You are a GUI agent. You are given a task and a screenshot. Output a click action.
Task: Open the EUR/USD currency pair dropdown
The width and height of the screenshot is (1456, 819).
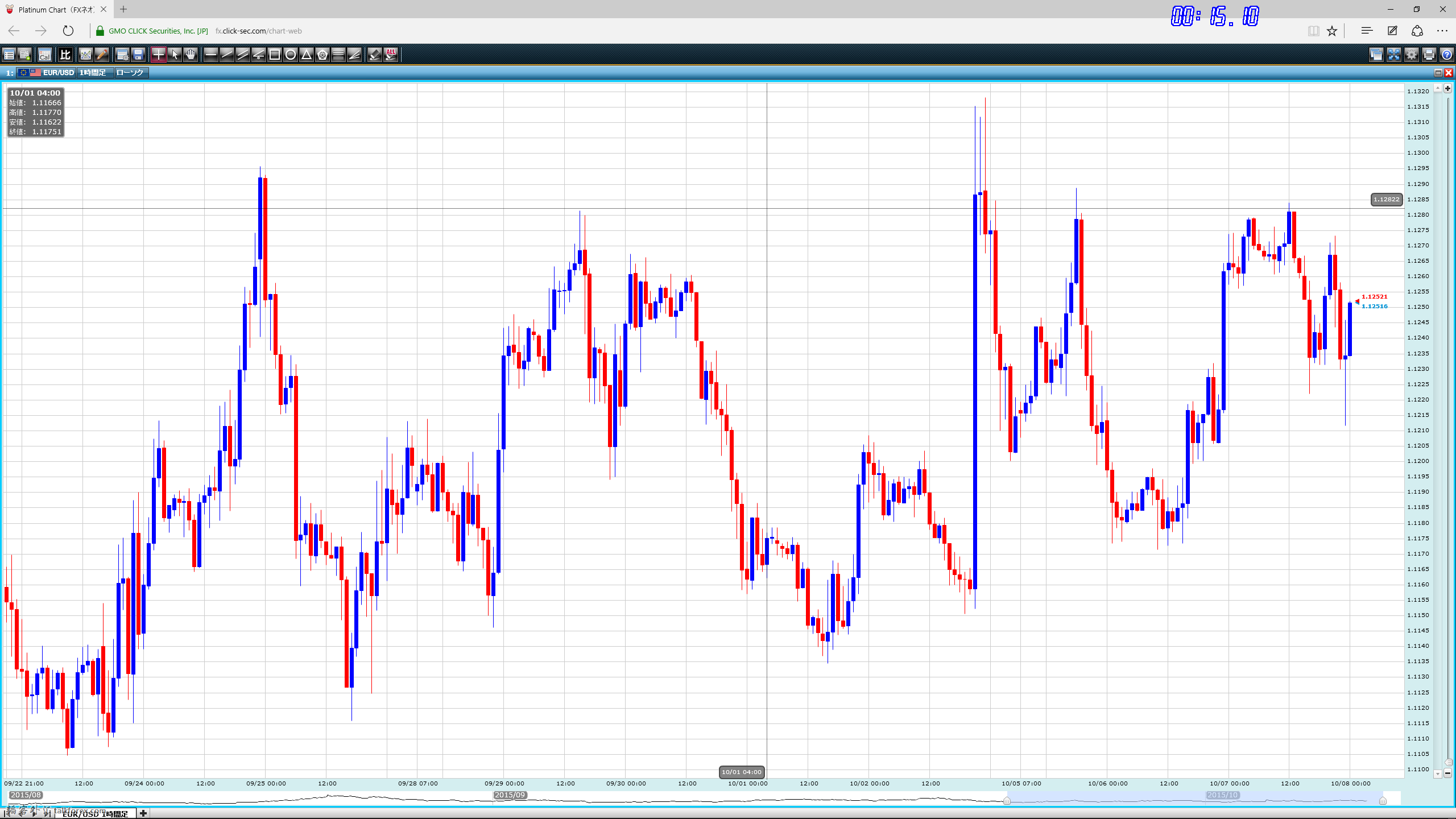pyautogui.click(x=46, y=72)
